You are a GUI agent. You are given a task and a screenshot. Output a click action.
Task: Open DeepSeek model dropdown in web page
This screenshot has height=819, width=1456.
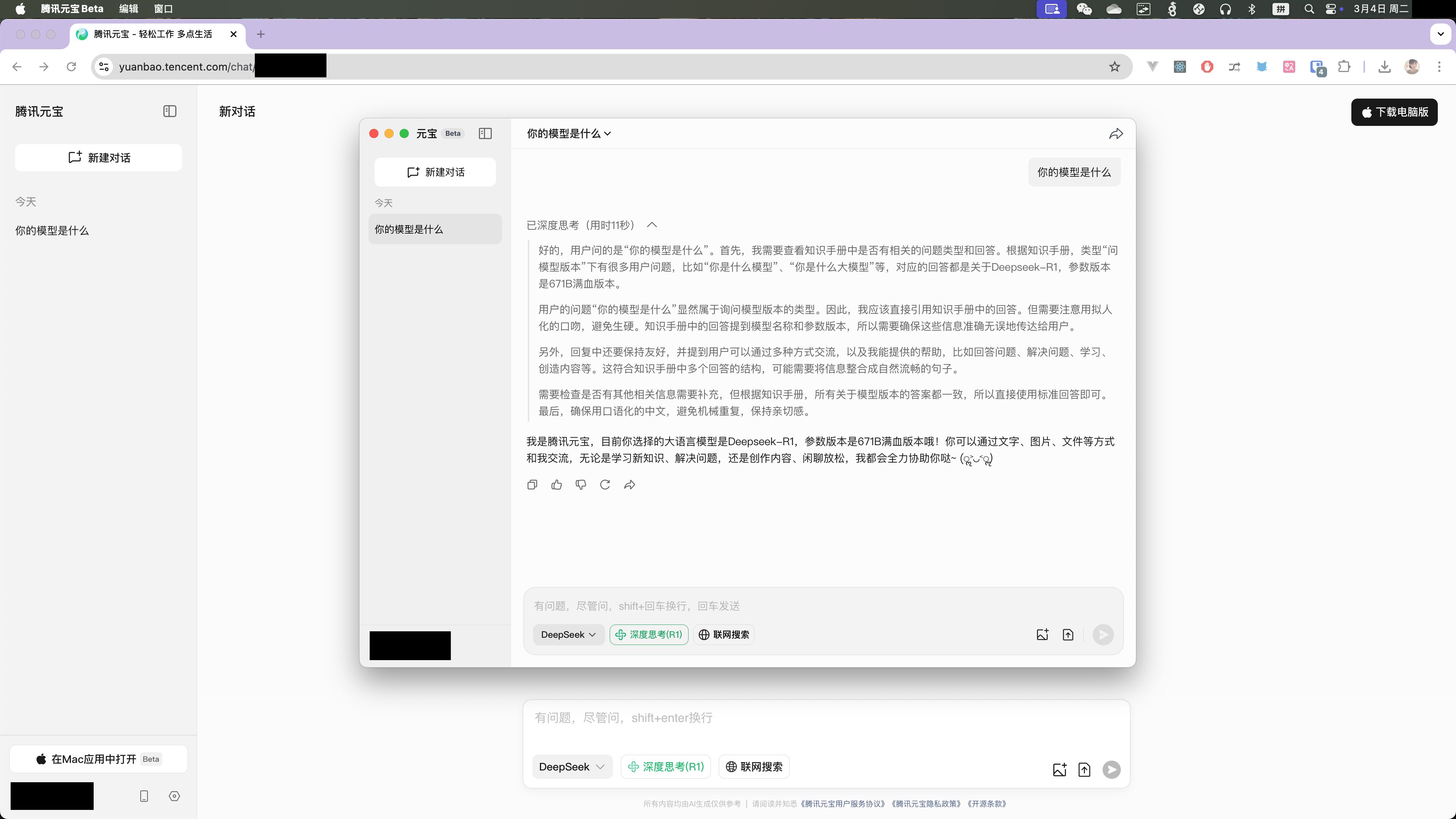pyautogui.click(x=572, y=767)
